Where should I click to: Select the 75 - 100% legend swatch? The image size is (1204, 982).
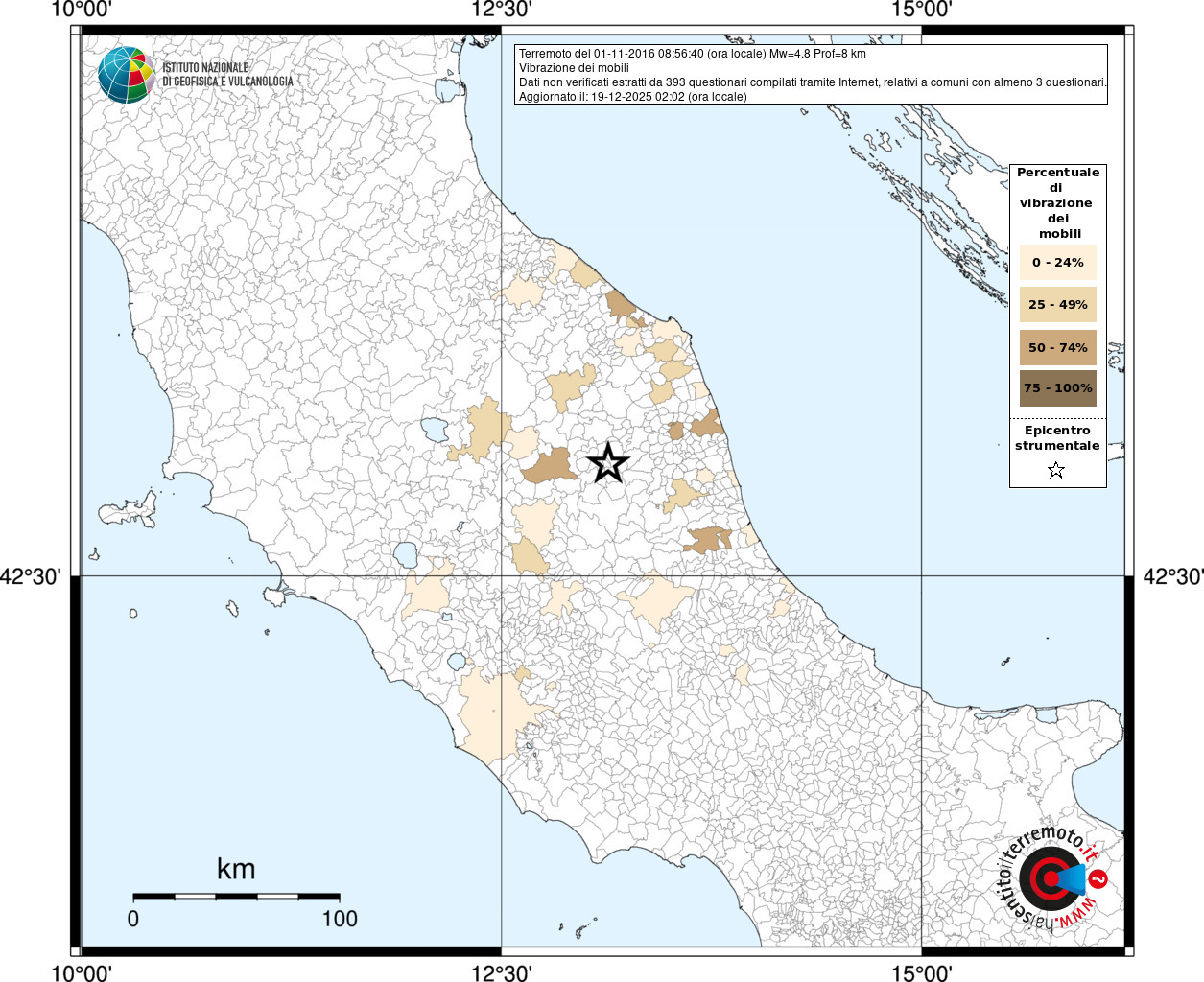[1057, 388]
